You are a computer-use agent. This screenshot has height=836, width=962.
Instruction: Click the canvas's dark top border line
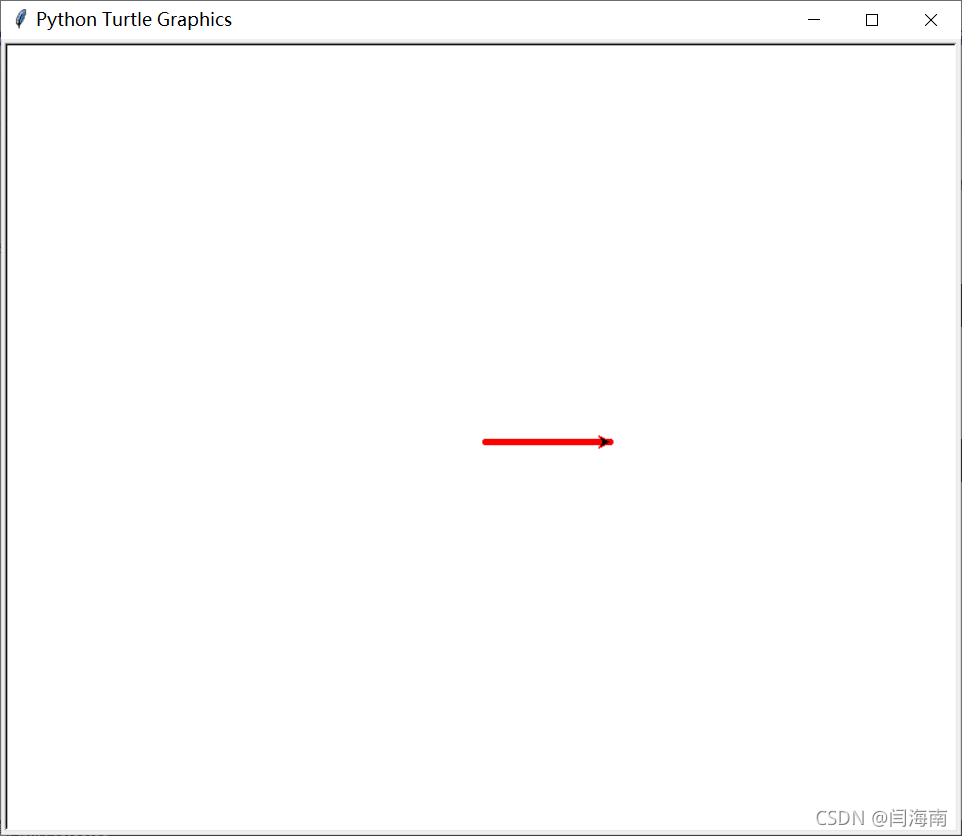(481, 45)
